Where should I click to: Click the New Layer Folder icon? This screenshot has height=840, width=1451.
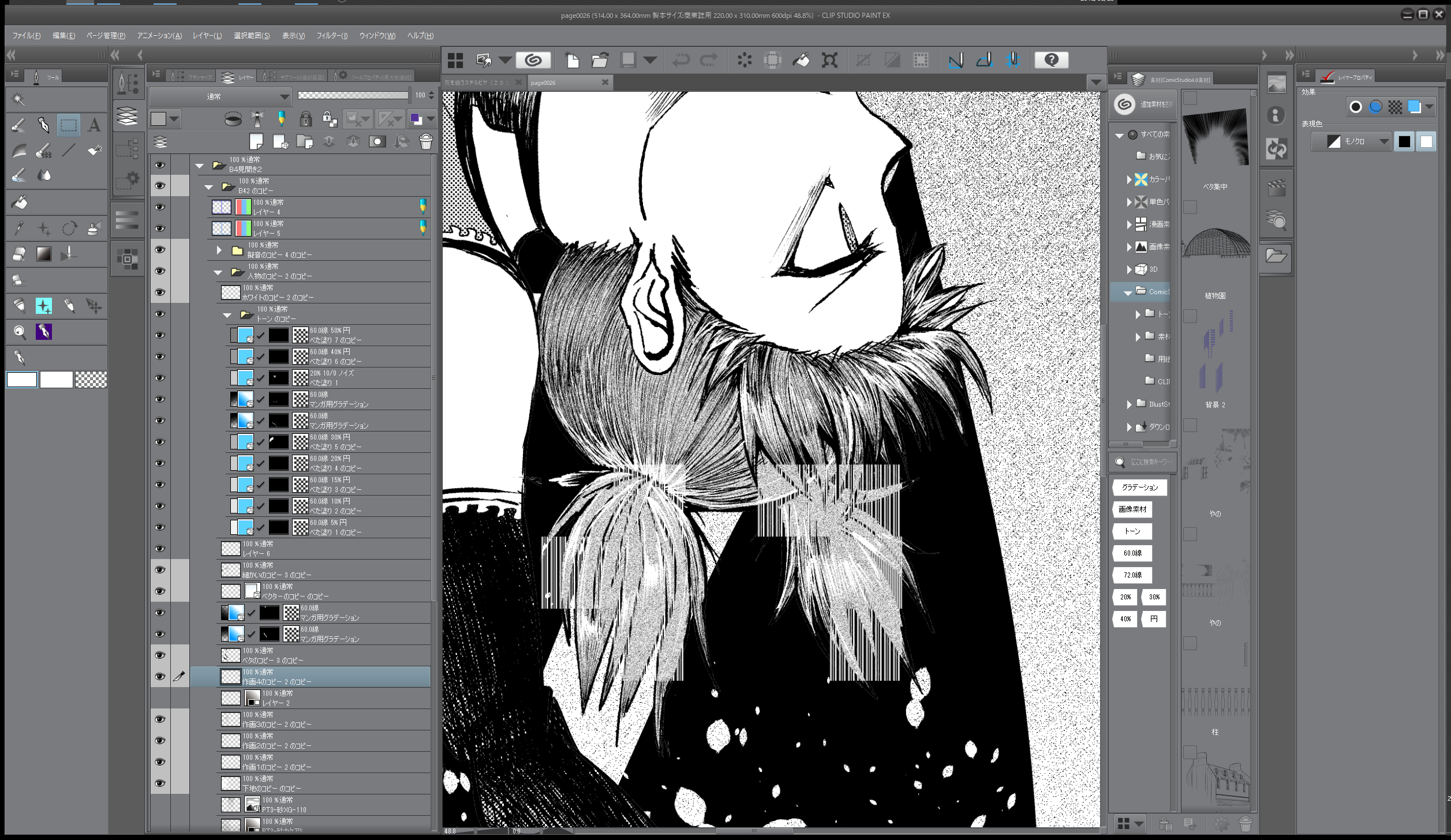(304, 141)
